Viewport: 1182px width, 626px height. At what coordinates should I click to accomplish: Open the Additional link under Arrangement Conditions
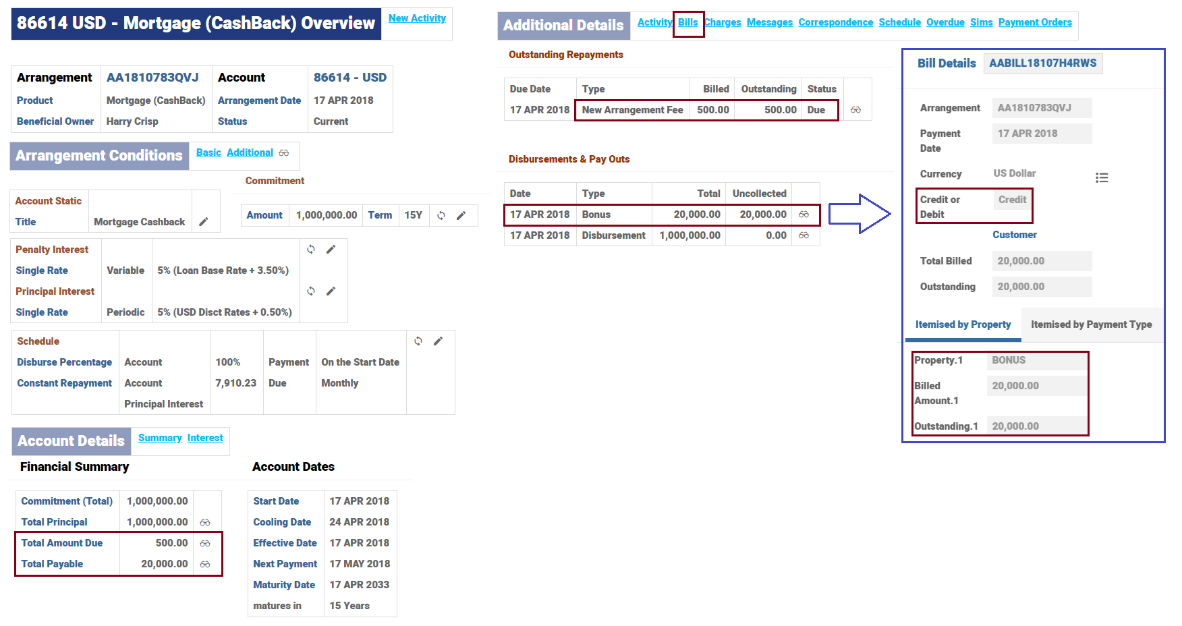pyautogui.click(x=250, y=152)
